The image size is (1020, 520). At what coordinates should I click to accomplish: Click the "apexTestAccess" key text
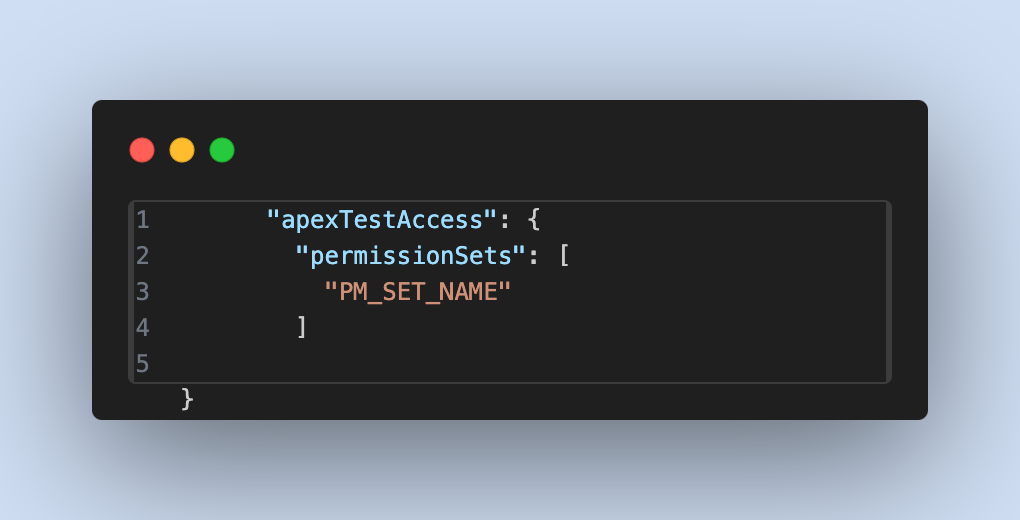(382, 219)
